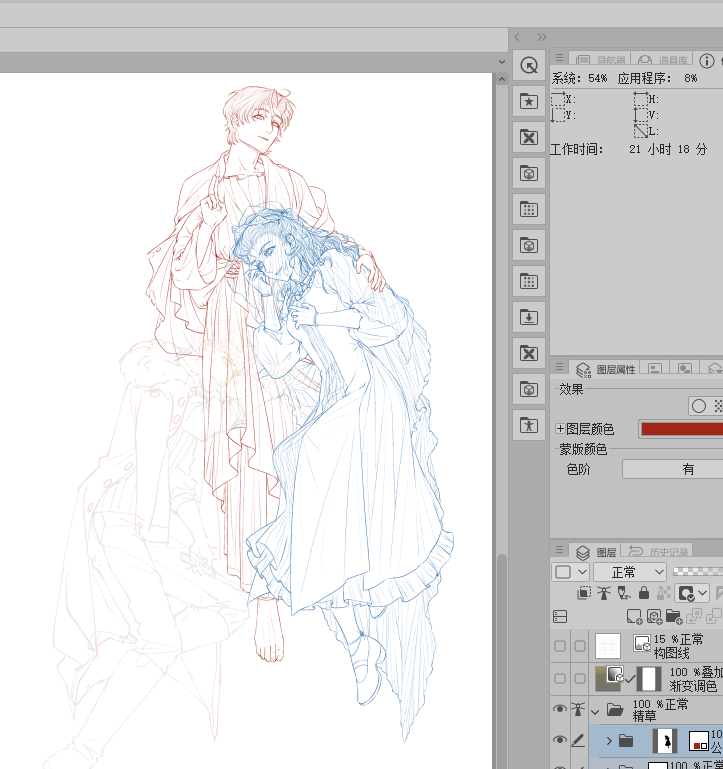Click the red layer color swatch
This screenshot has width=723, height=769.
pos(680,429)
